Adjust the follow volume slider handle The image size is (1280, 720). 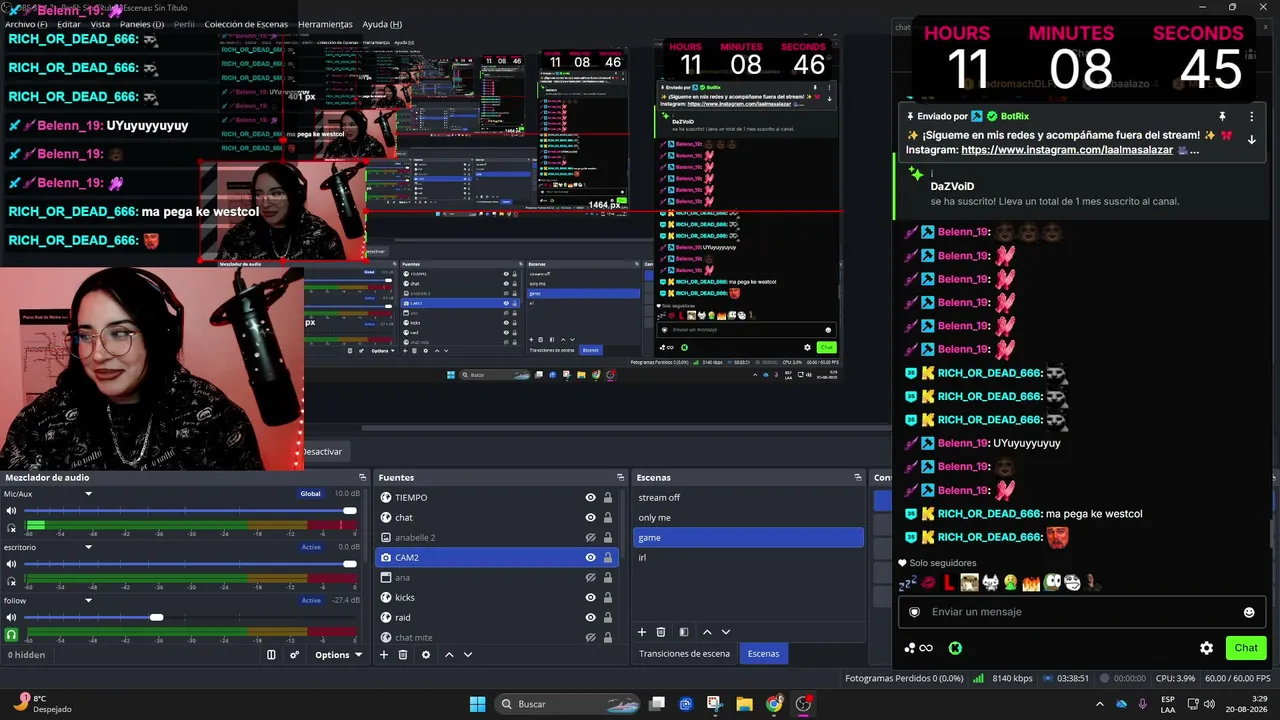point(157,617)
